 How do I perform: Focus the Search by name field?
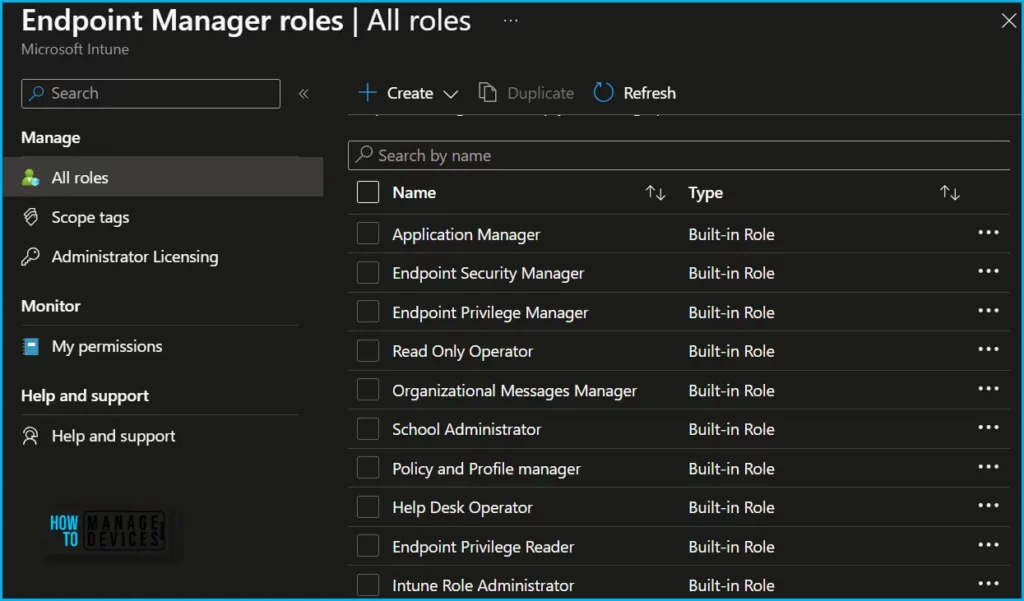pos(679,155)
